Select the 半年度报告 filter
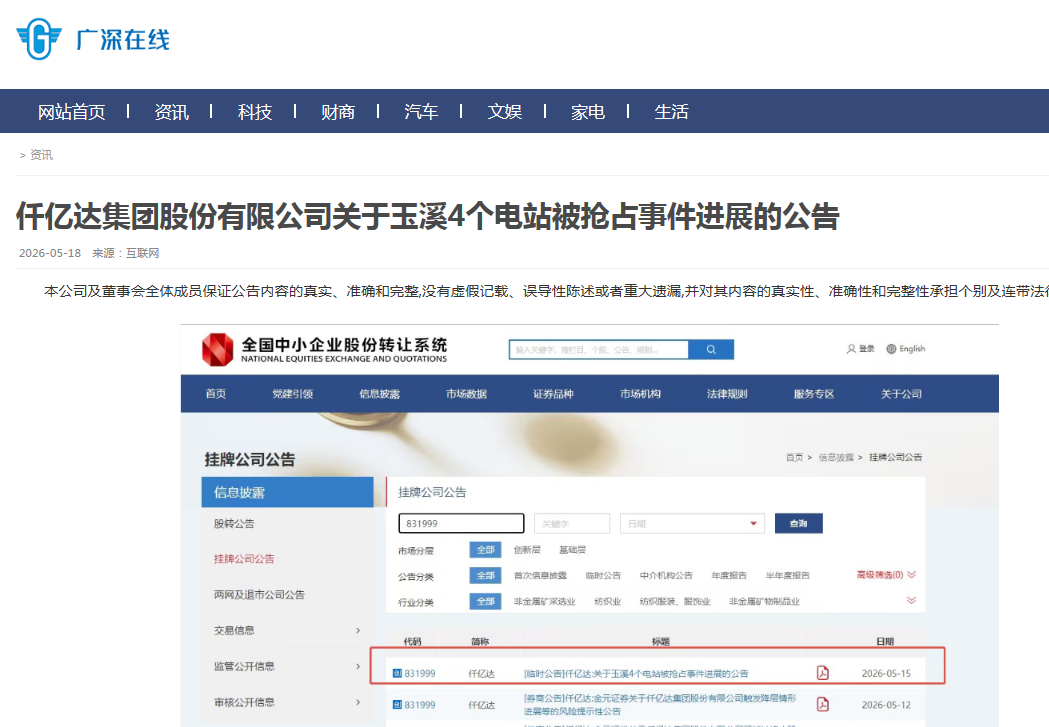 [787, 575]
